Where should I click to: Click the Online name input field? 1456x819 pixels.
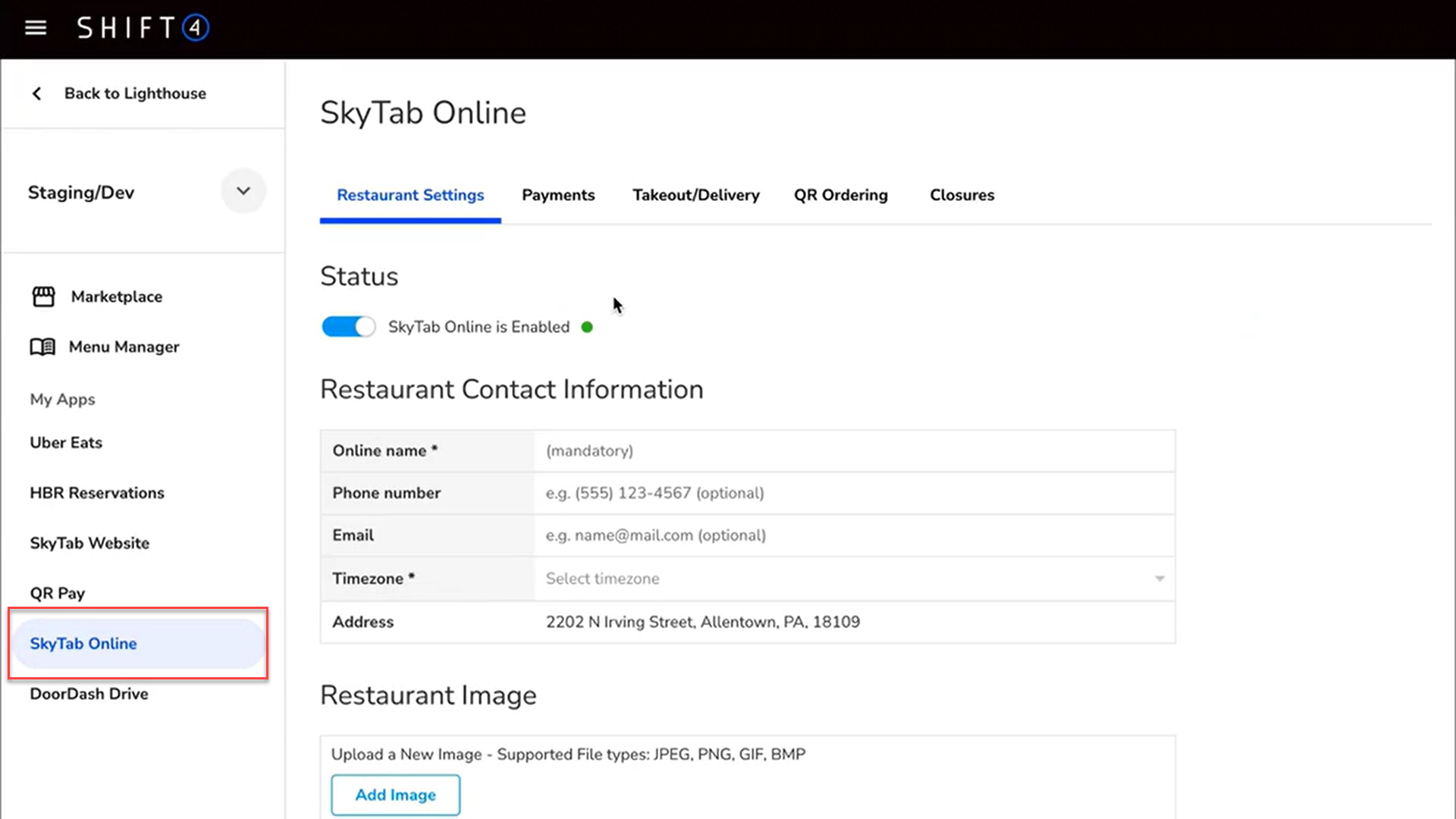pyautogui.click(x=853, y=451)
